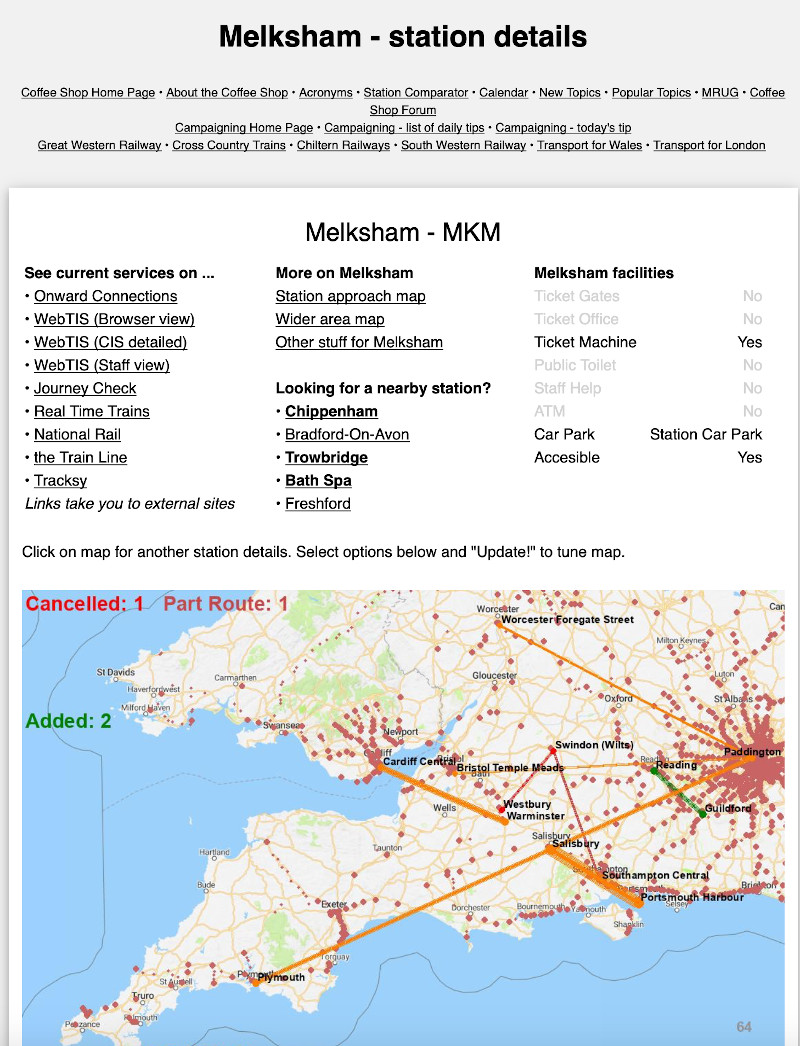Select the Reading station marker on map
This screenshot has width=800, height=1046.
click(653, 770)
